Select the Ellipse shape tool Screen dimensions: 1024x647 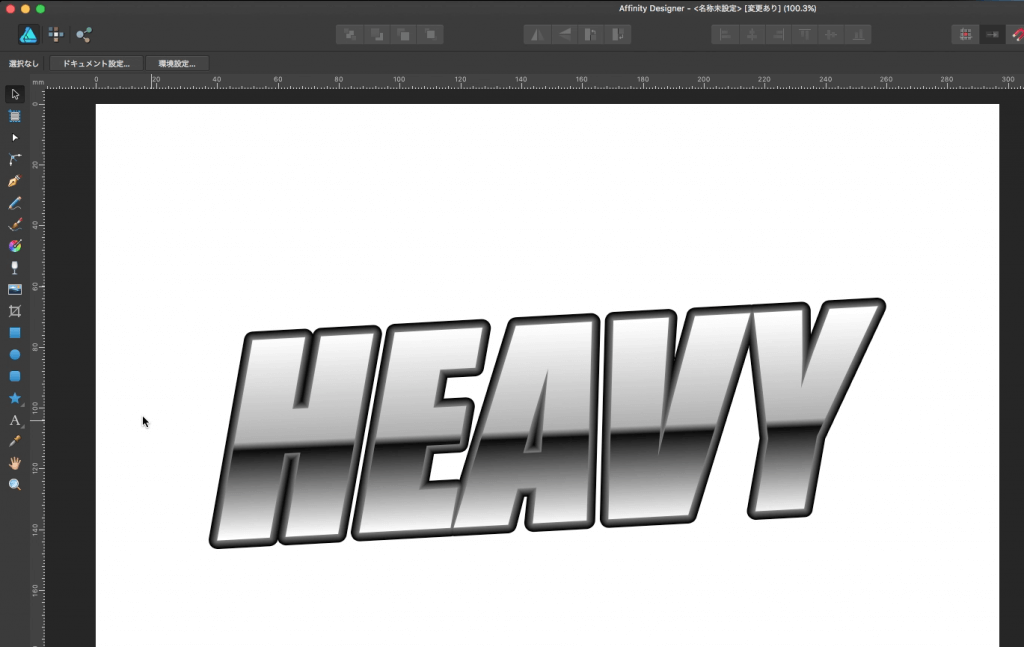tap(15, 355)
